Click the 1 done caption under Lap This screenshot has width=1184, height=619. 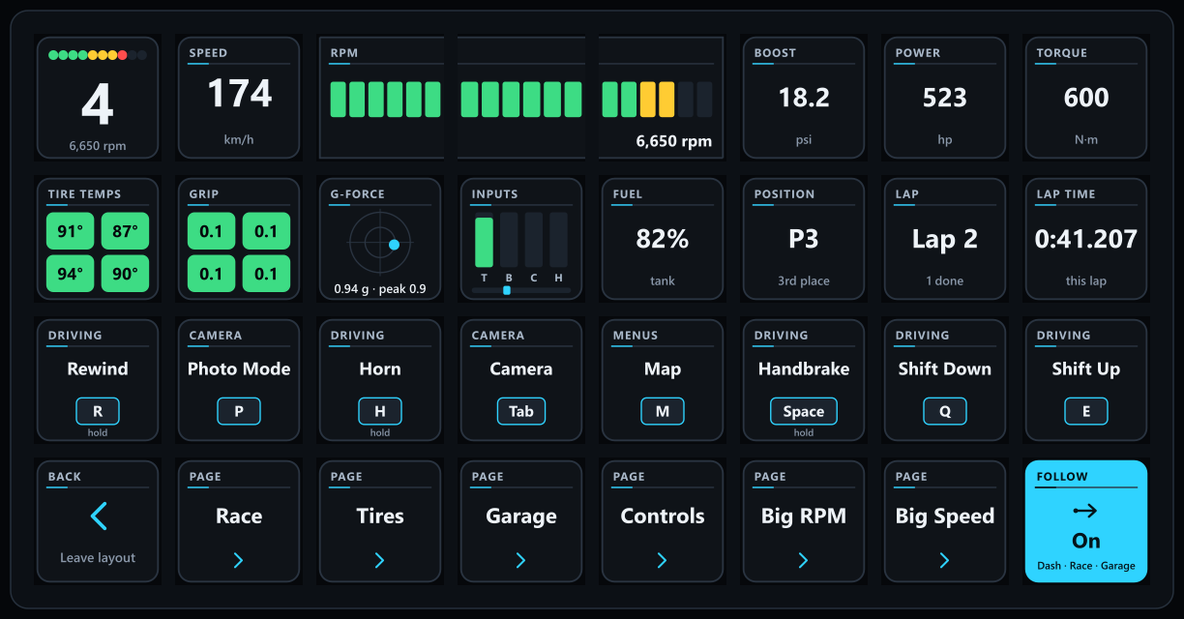(x=945, y=281)
